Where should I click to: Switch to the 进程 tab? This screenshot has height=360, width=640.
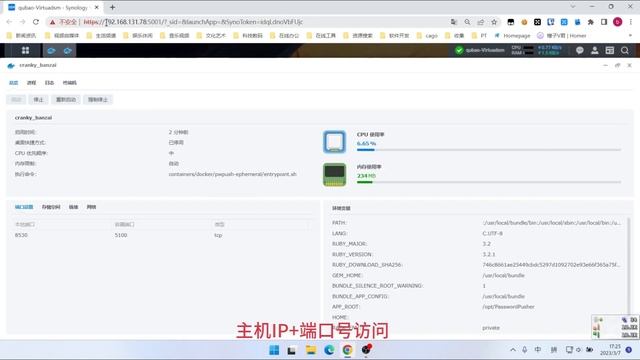[x=31, y=83]
